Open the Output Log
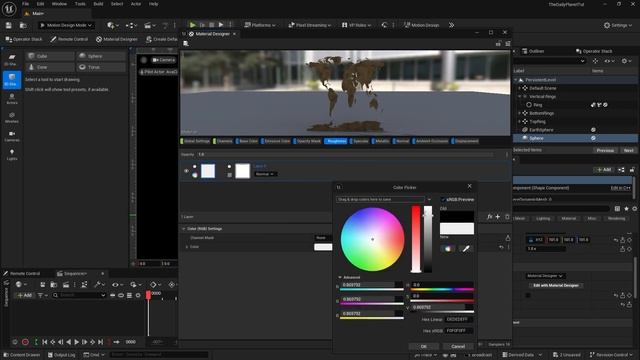640x360 pixels. click(62, 355)
